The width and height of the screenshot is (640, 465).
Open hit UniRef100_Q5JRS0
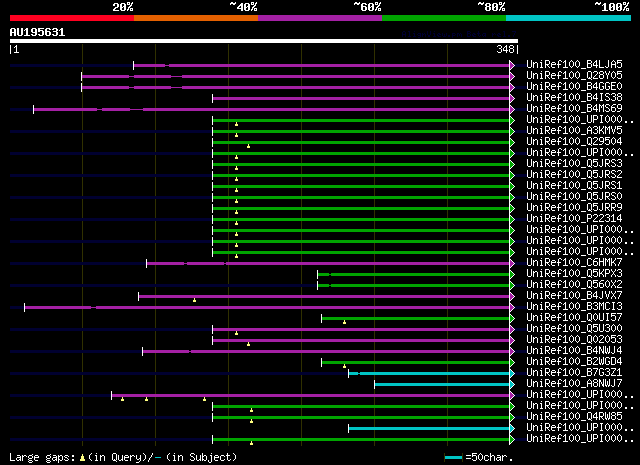point(574,197)
